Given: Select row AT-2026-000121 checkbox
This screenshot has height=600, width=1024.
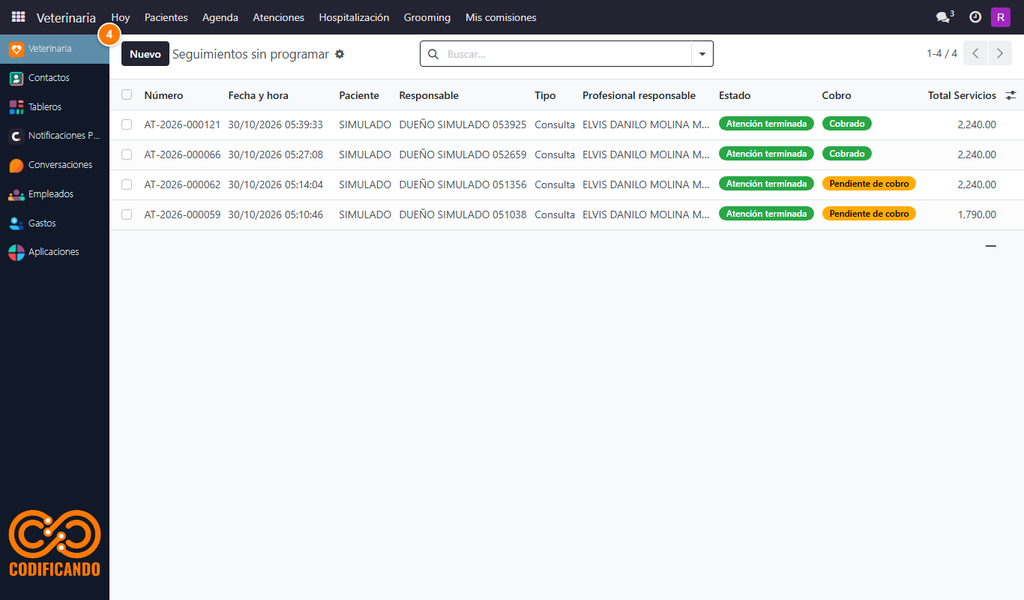Looking at the screenshot, I should click(x=127, y=124).
